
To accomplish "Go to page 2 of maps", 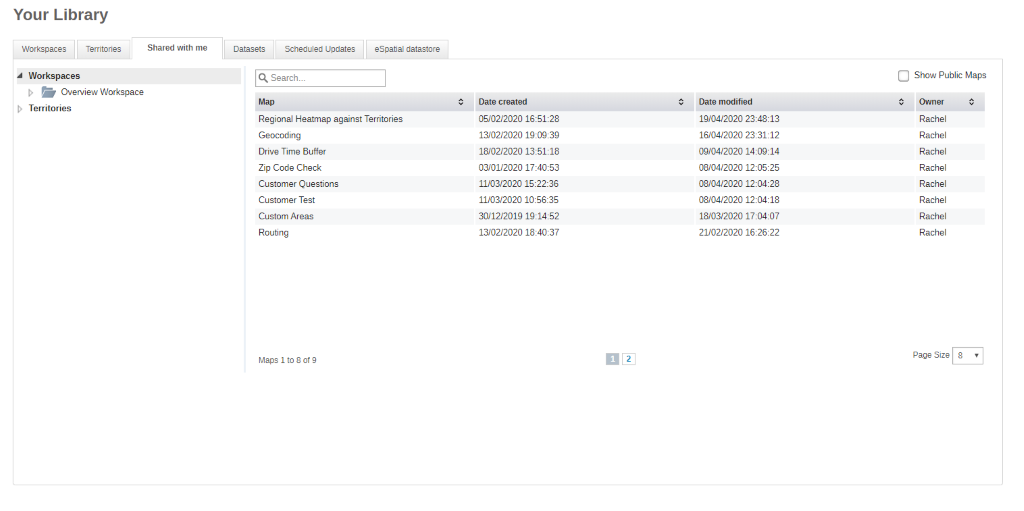I will click(629, 359).
